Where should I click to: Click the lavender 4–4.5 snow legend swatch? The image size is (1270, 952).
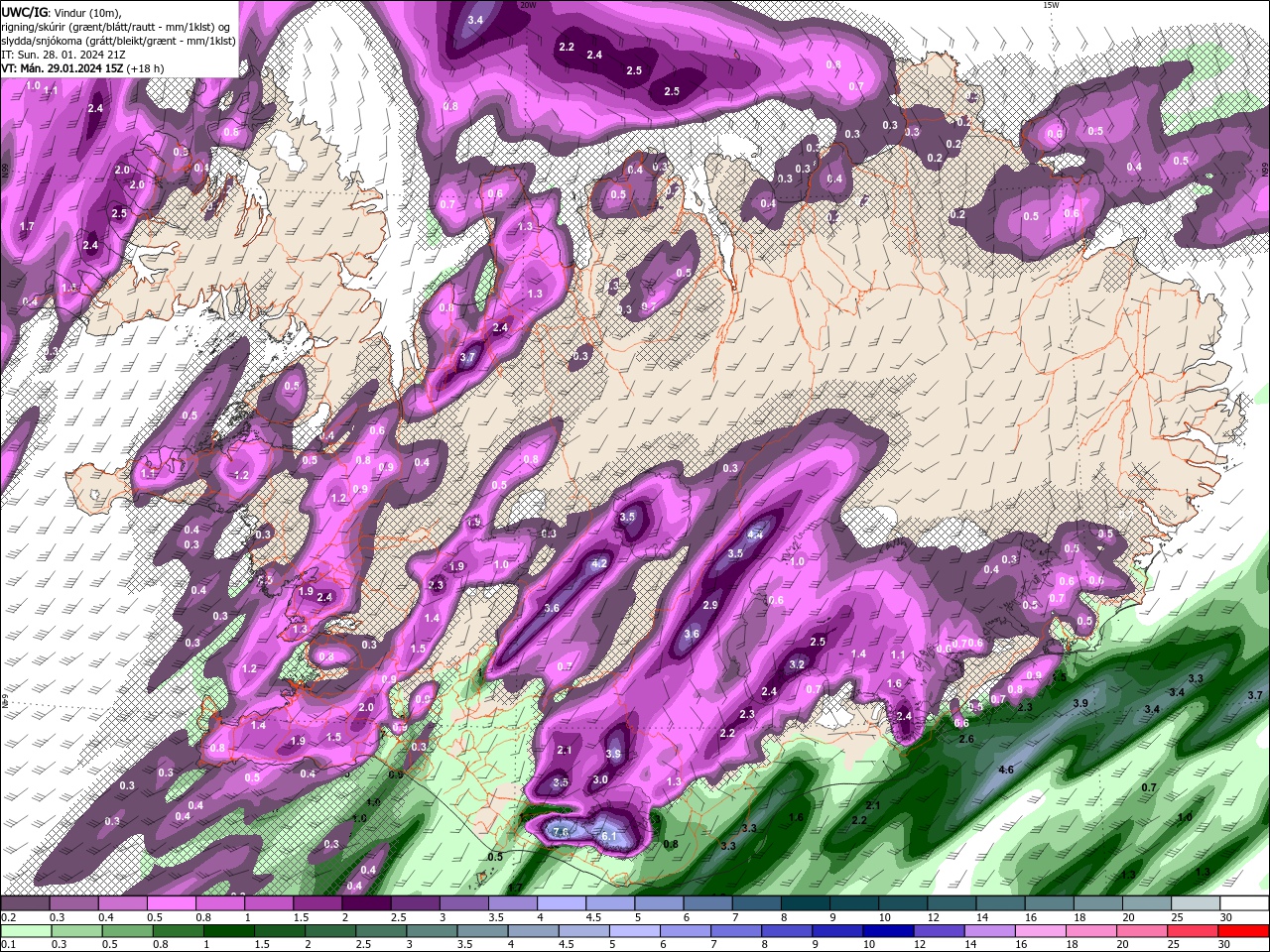561,903
